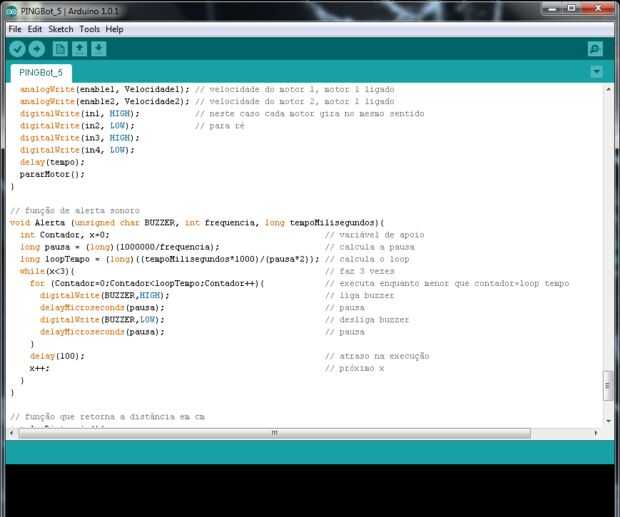Minimize the Arduino window
The width and height of the screenshot is (620, 517).
[x=553, y=9]
